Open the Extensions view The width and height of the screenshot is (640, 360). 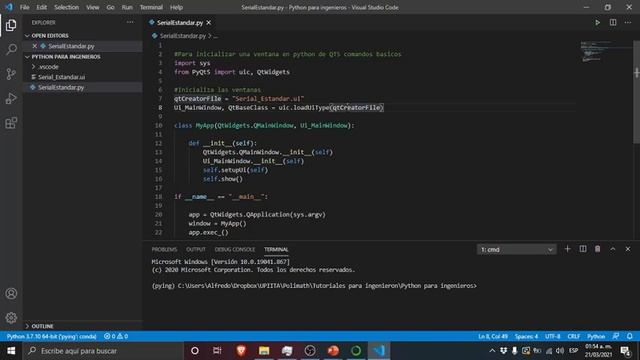coord(11,123)
